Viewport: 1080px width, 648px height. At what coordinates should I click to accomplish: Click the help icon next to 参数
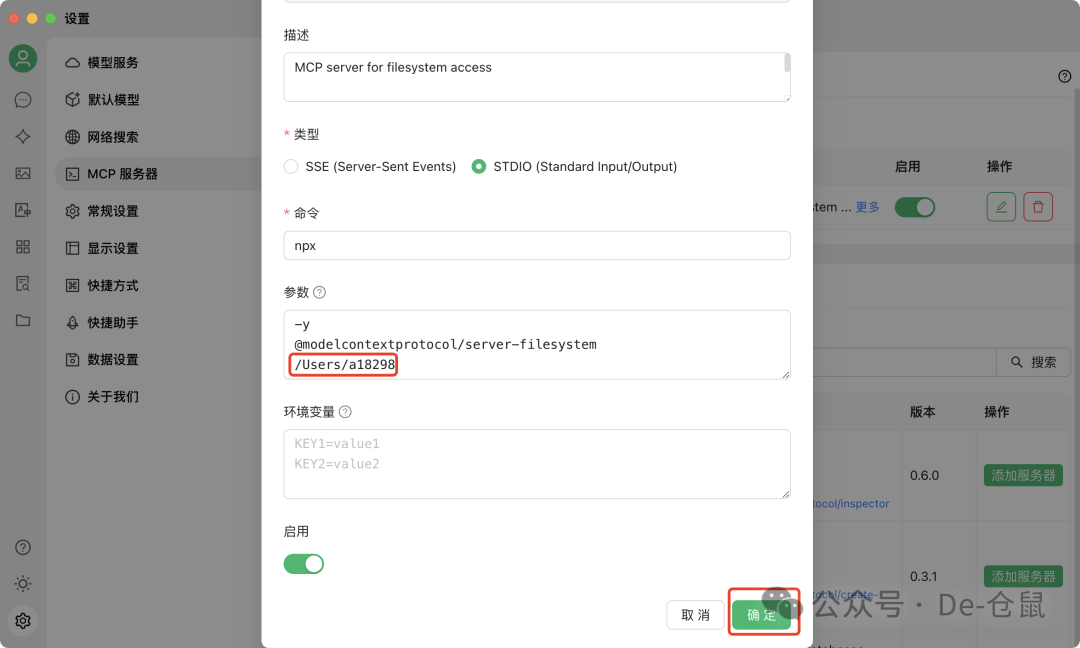[320, 293]
